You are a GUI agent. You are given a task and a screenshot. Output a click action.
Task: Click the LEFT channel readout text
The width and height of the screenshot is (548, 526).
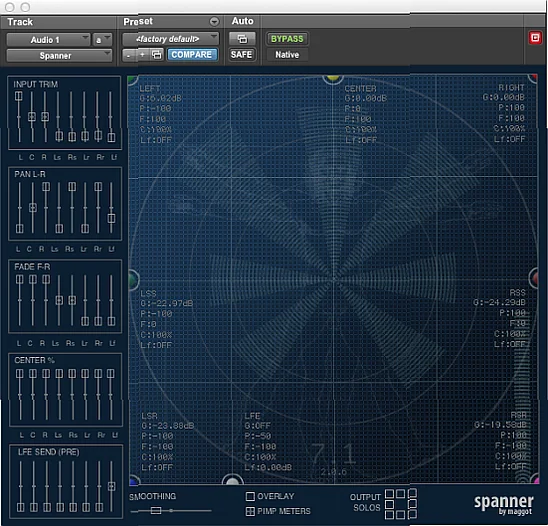[x=161, y=114]
